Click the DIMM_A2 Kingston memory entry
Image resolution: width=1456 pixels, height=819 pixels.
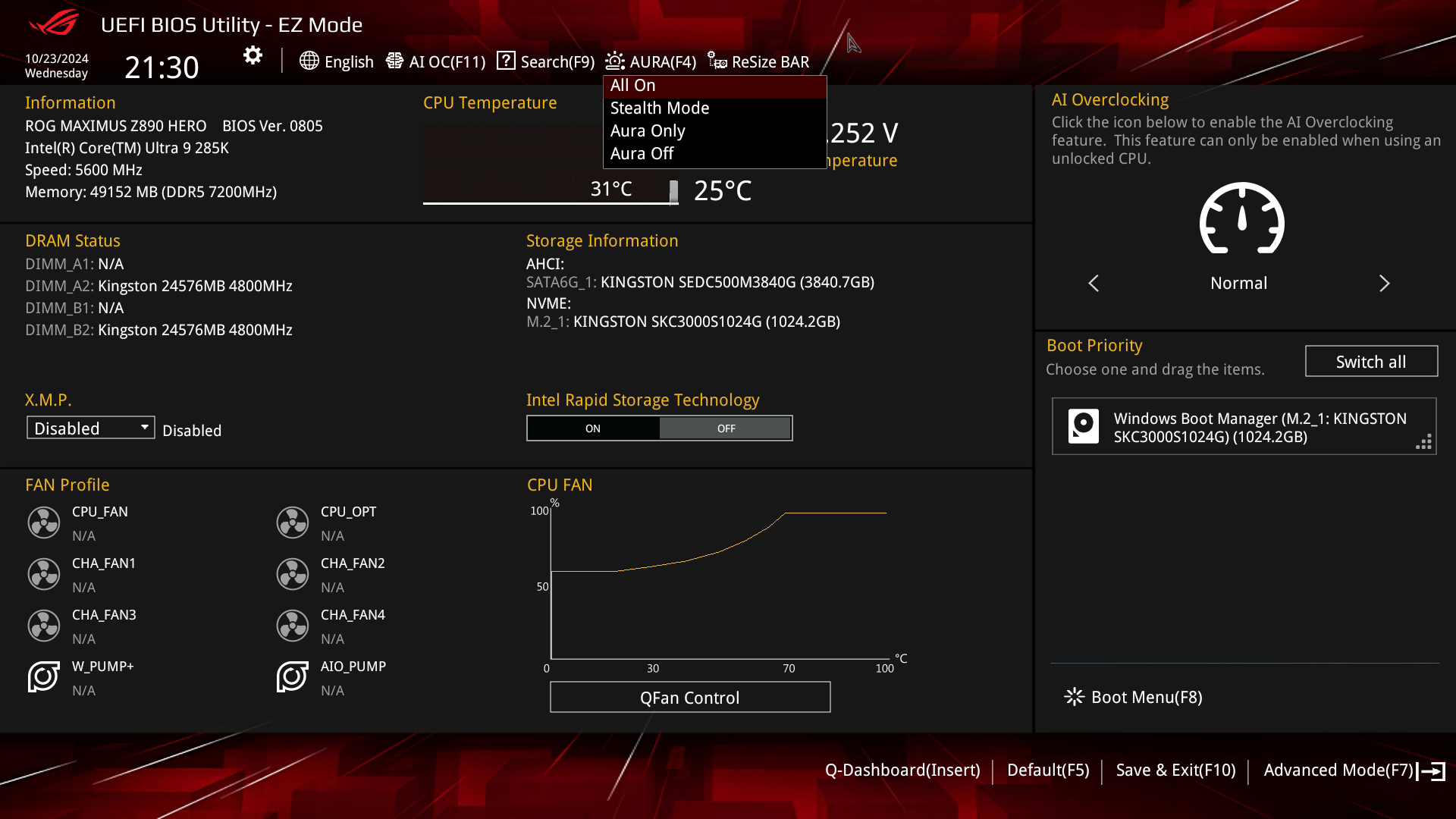pos(158,286)
